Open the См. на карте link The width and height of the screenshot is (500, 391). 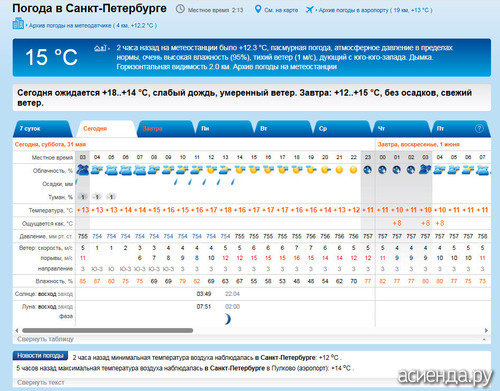click(x=281, y=10)
